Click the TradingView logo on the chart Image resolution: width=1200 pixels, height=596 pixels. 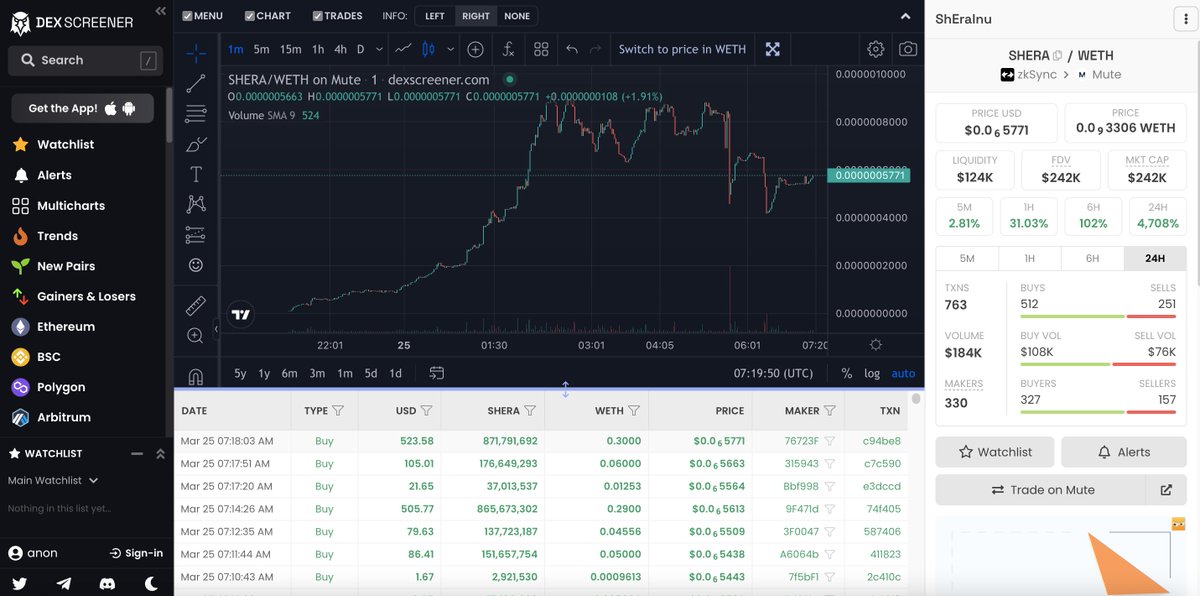pyautogui.click(x=240, y=314)
